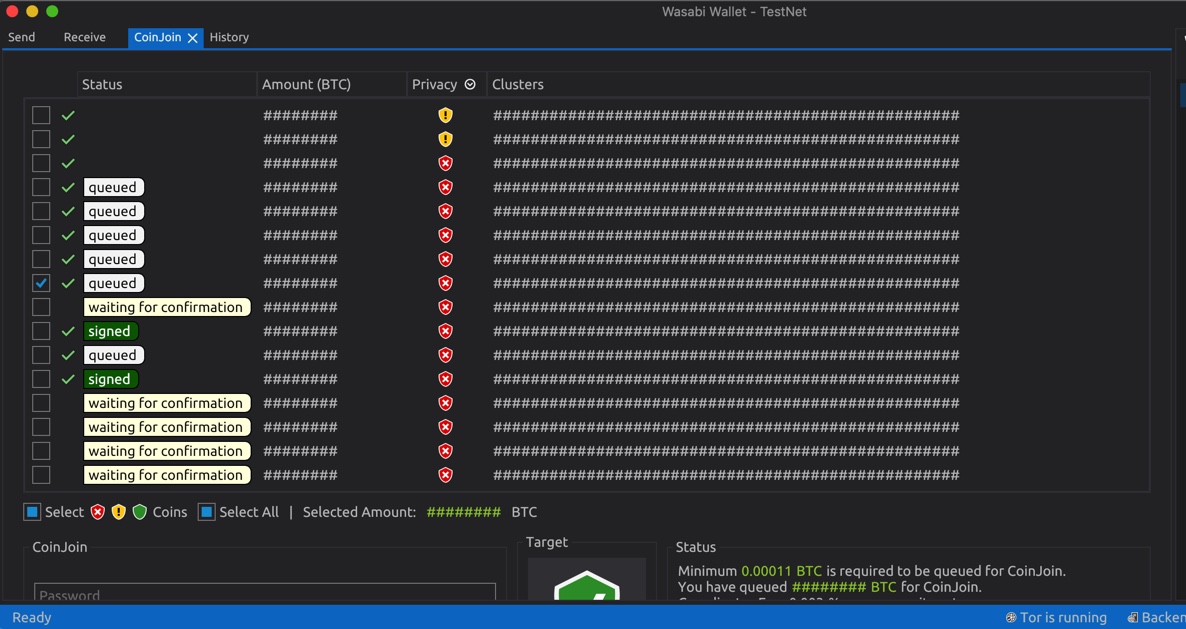Click the queued badge in the checked row
The height and width of the screenshot is (629, 1186).
[113, 283]
